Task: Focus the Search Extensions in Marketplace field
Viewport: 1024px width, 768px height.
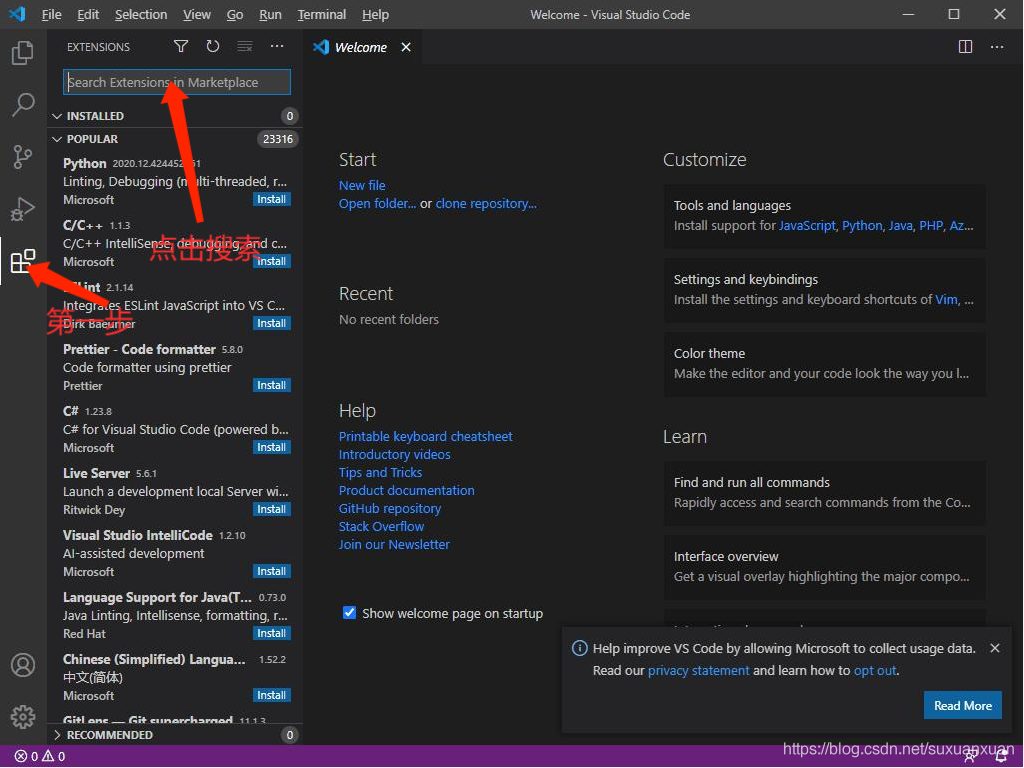Action: tap(177, 82)
